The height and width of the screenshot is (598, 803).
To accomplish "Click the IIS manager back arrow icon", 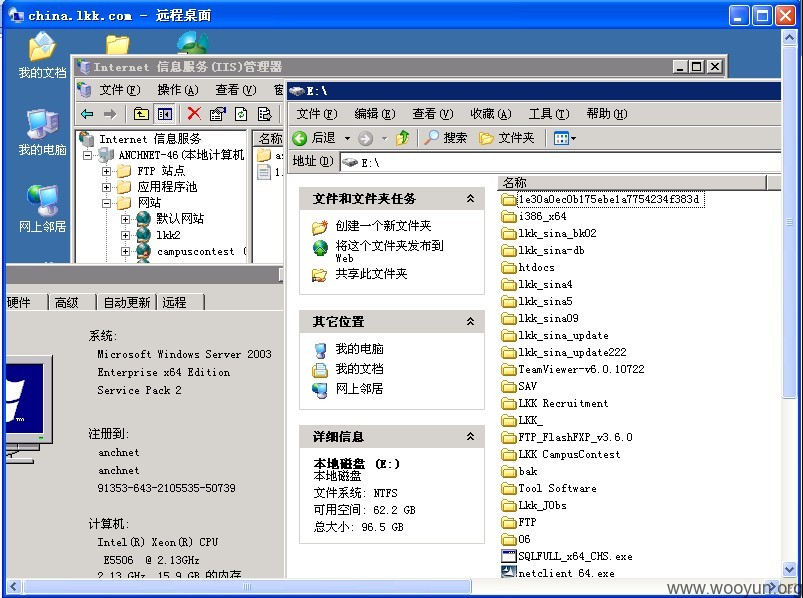I will (88, 114).
